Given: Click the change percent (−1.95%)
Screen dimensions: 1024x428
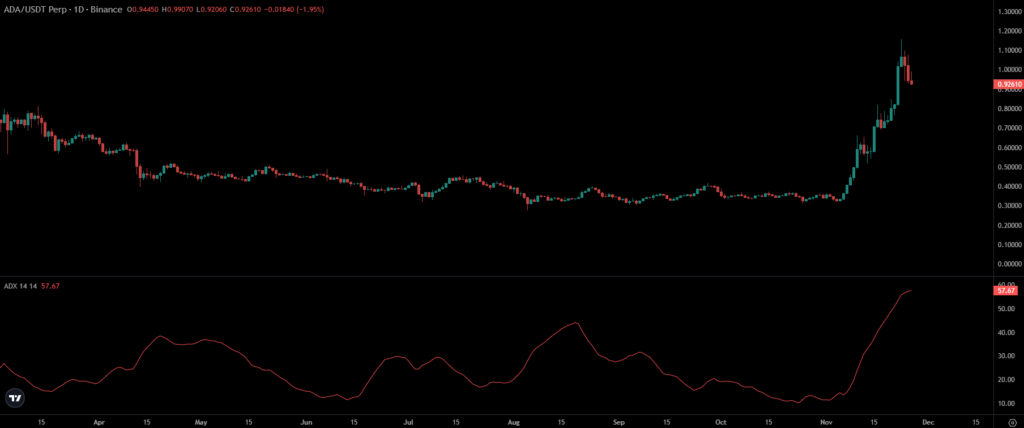Looking at the screenshot, I should click(311, 9).
